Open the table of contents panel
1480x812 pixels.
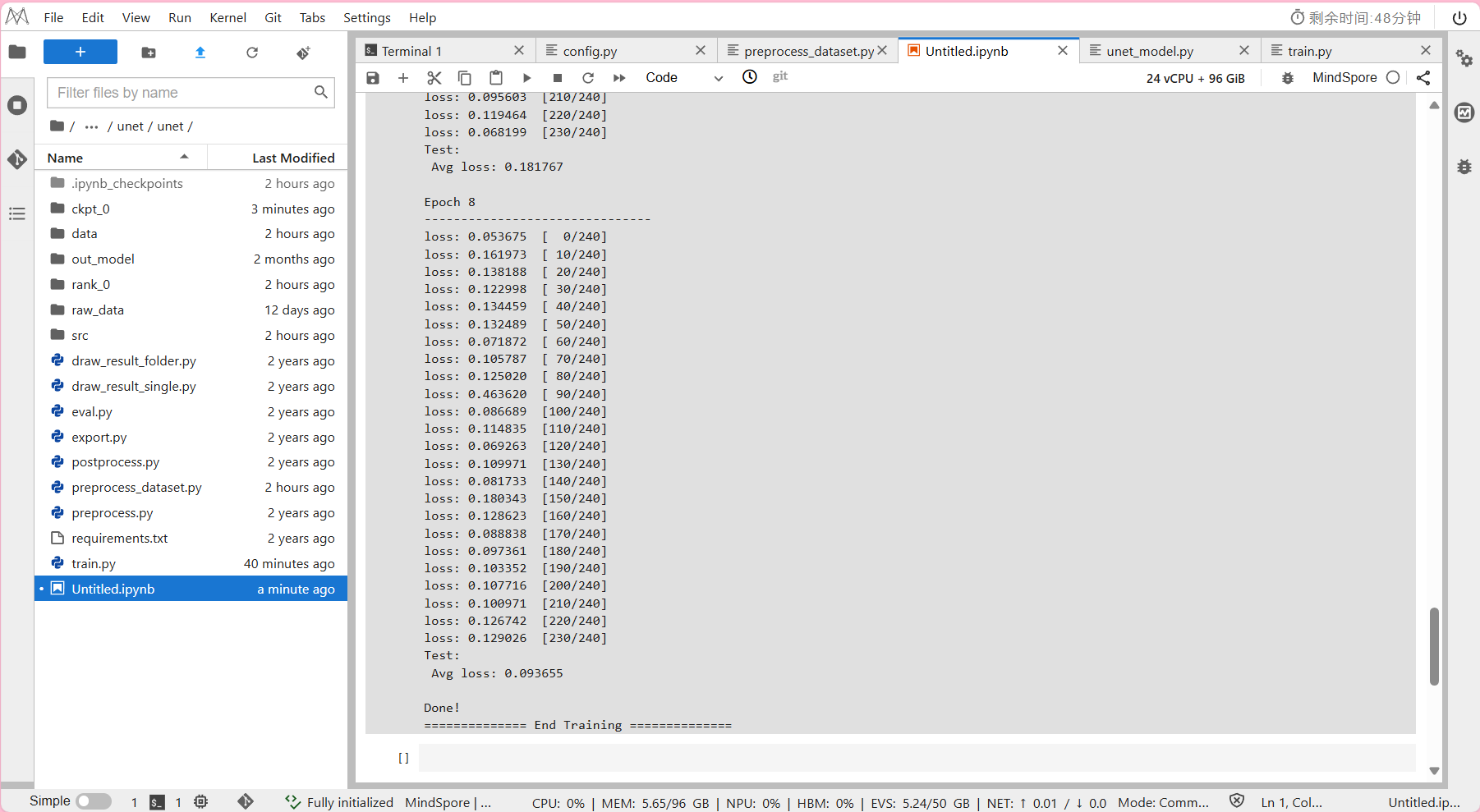pos(17,214)
